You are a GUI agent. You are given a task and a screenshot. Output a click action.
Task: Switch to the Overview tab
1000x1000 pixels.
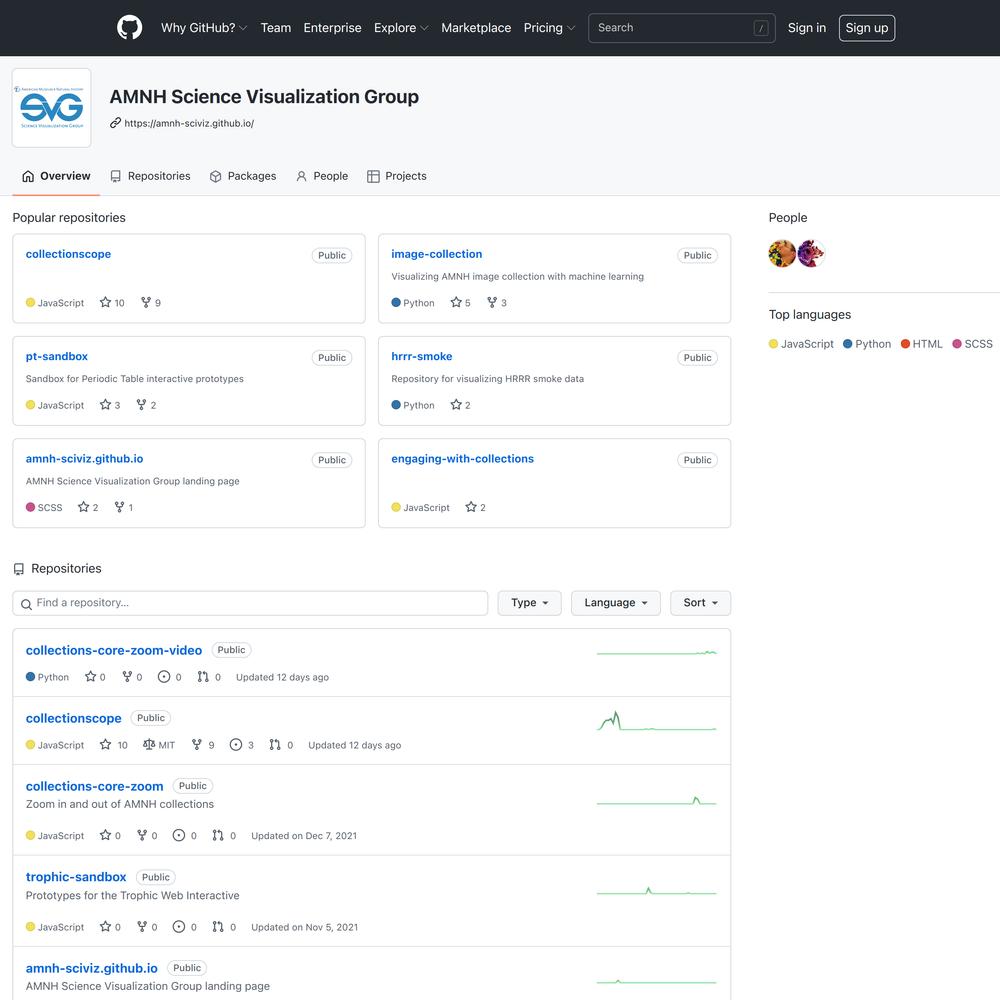tap(56, 176)
